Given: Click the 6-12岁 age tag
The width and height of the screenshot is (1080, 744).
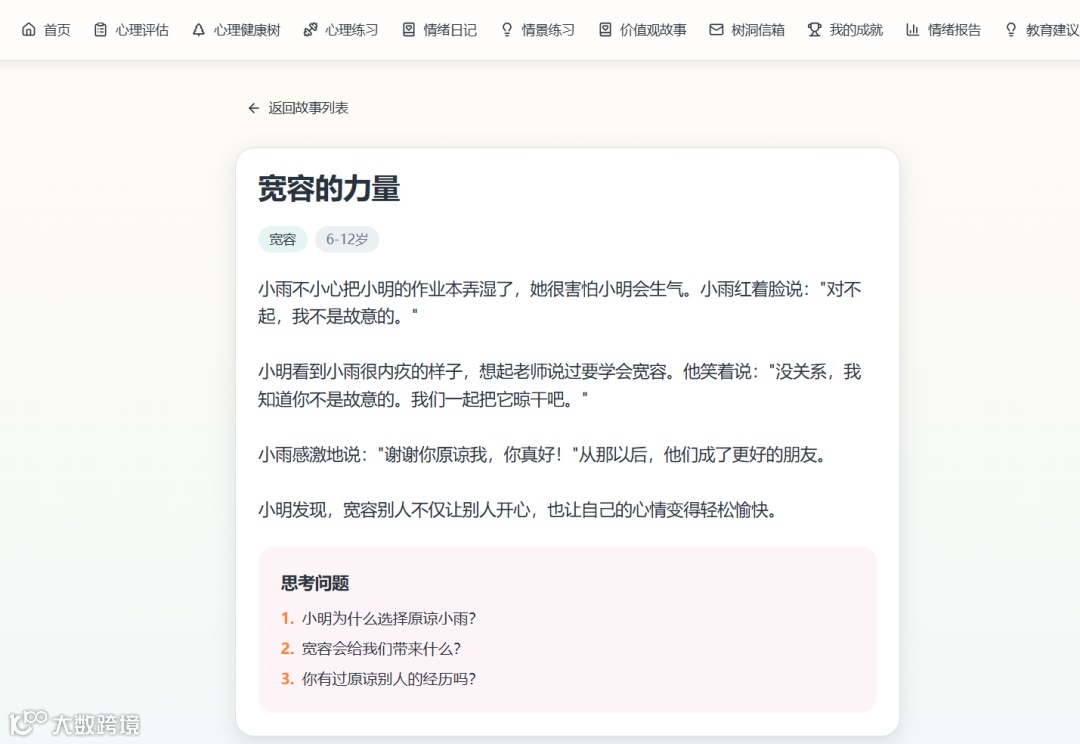Looking at the screenshot, I should 347,239.
